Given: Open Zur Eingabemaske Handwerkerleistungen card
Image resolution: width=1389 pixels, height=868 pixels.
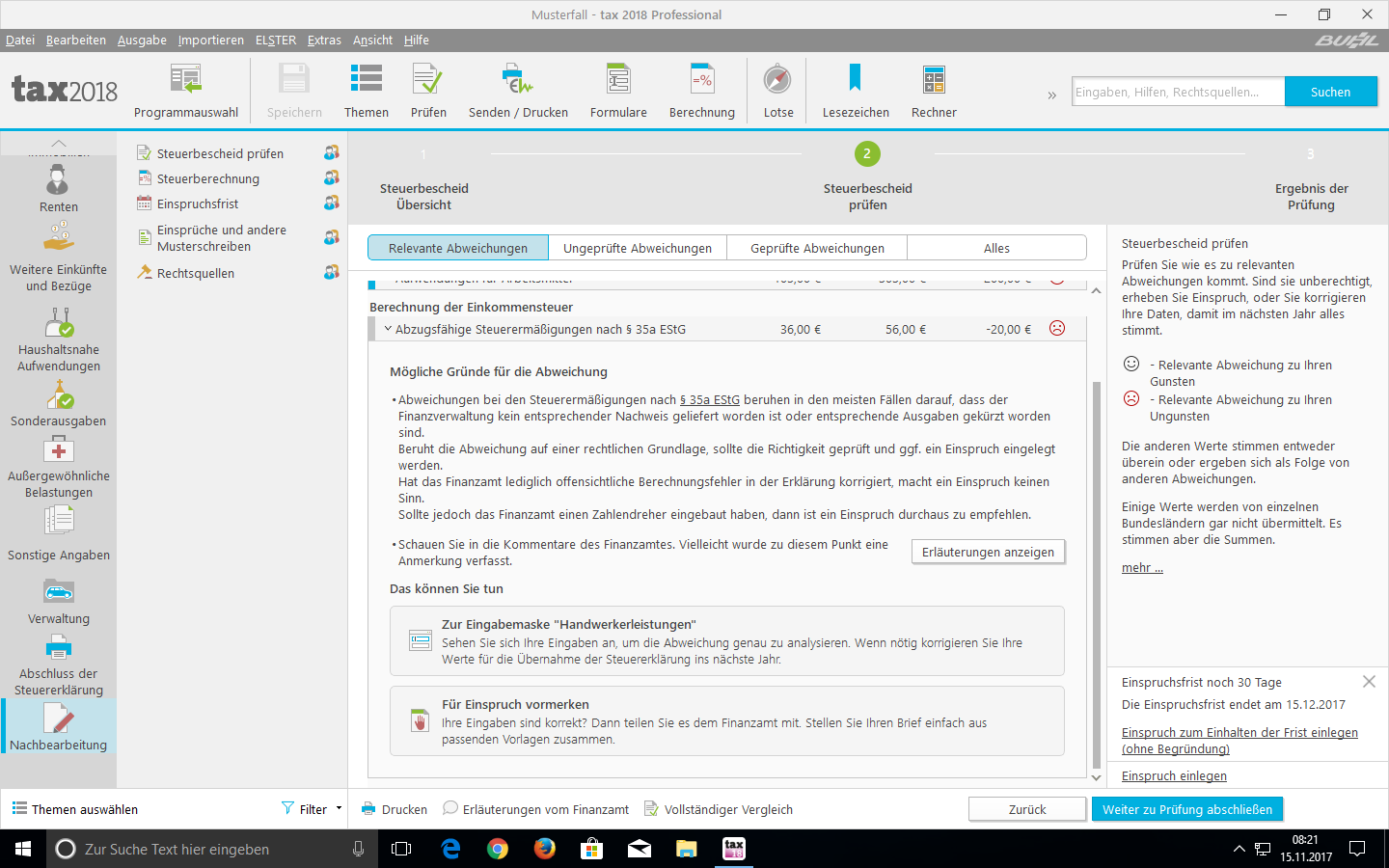Looking at the screenshot, I should 727,640.
